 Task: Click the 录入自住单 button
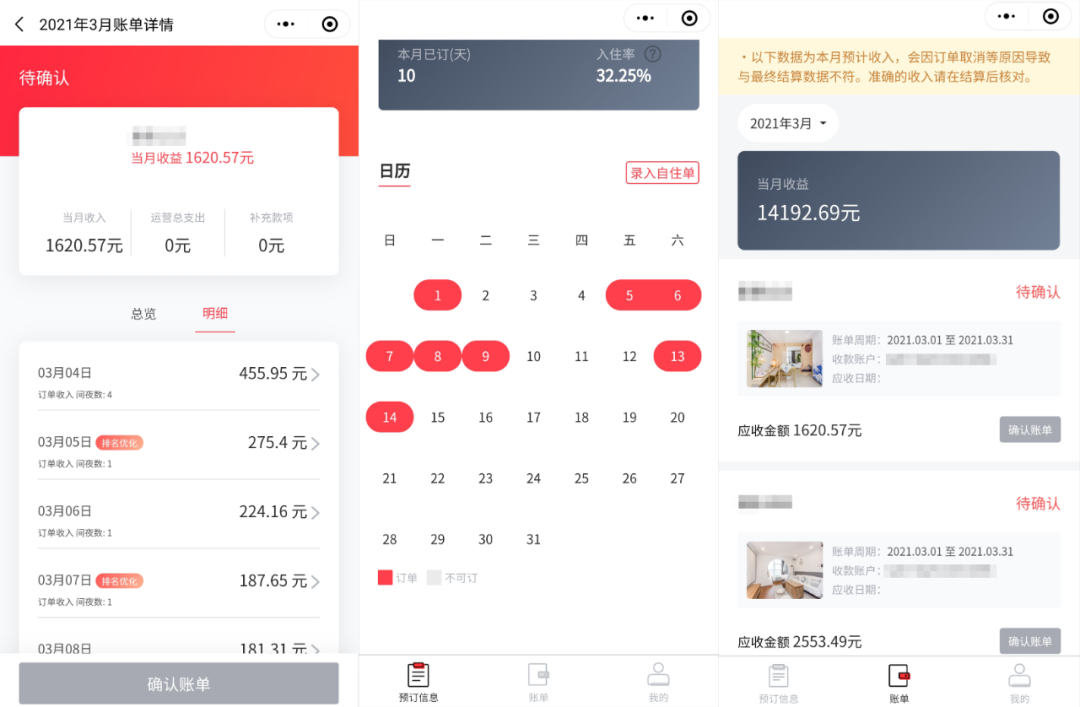click(x=662, y=173)
